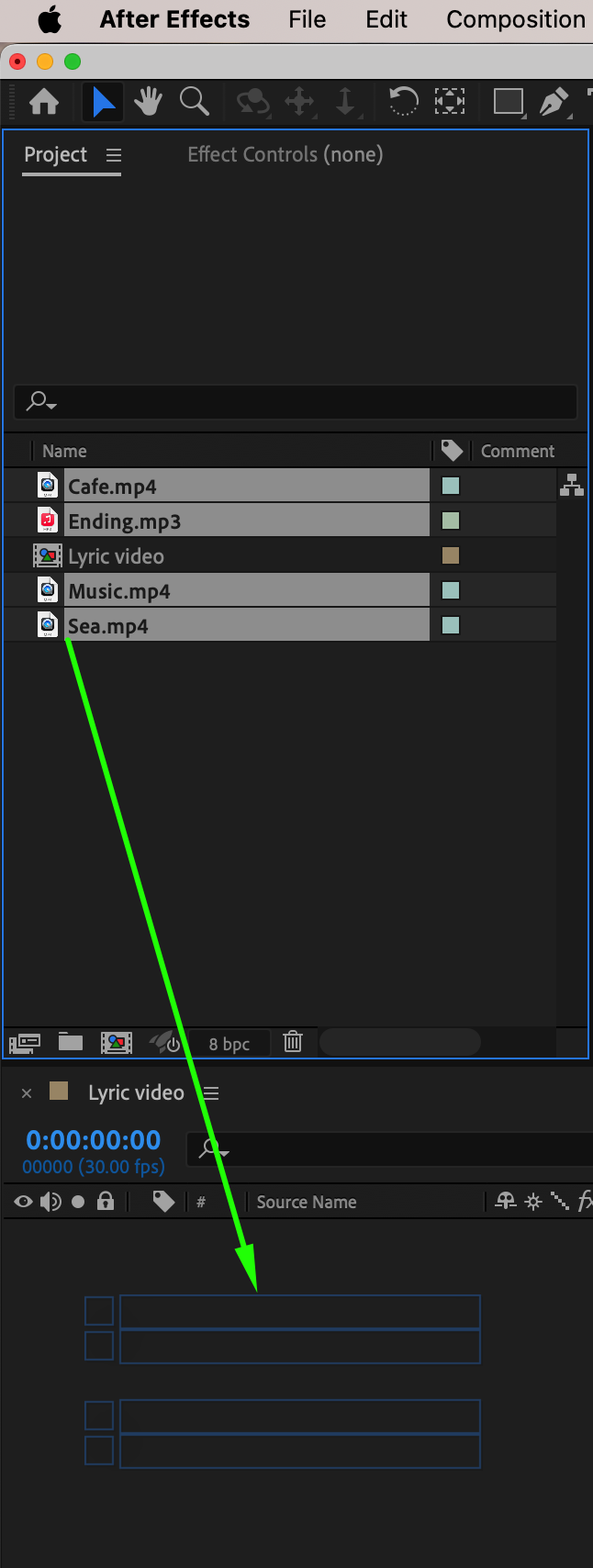Click the 8 bpc color depth button
The image size is (593, 1568).
pos(229,1044)
